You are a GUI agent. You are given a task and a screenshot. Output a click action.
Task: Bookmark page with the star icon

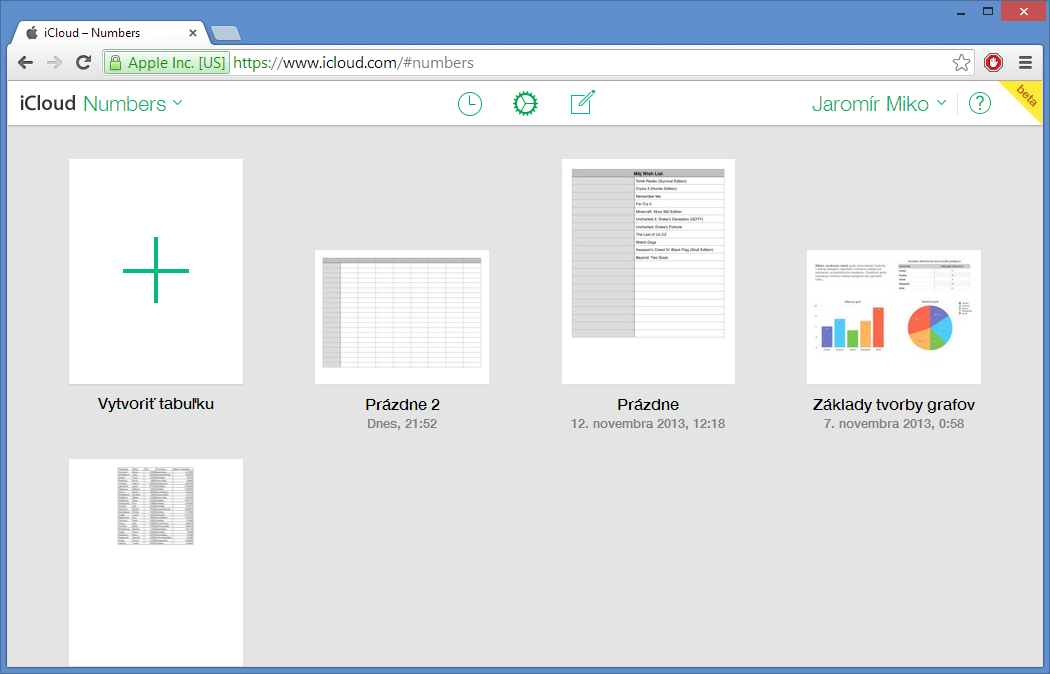point(961,63)
